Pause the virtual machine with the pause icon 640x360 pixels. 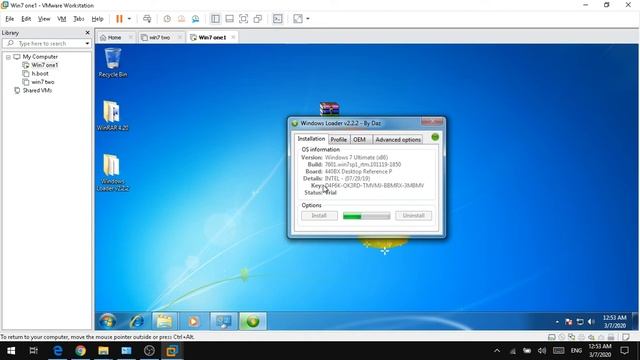tap(119, 19)
